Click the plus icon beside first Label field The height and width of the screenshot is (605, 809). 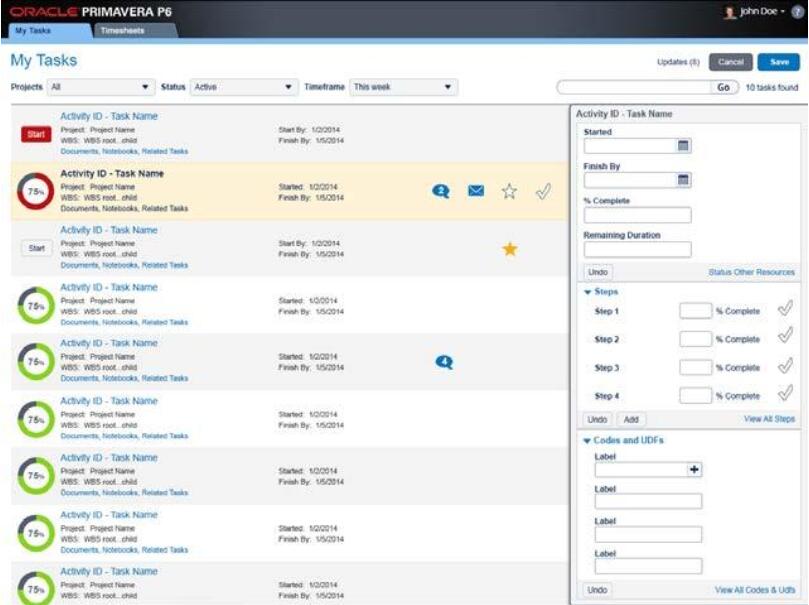point(695,469)
